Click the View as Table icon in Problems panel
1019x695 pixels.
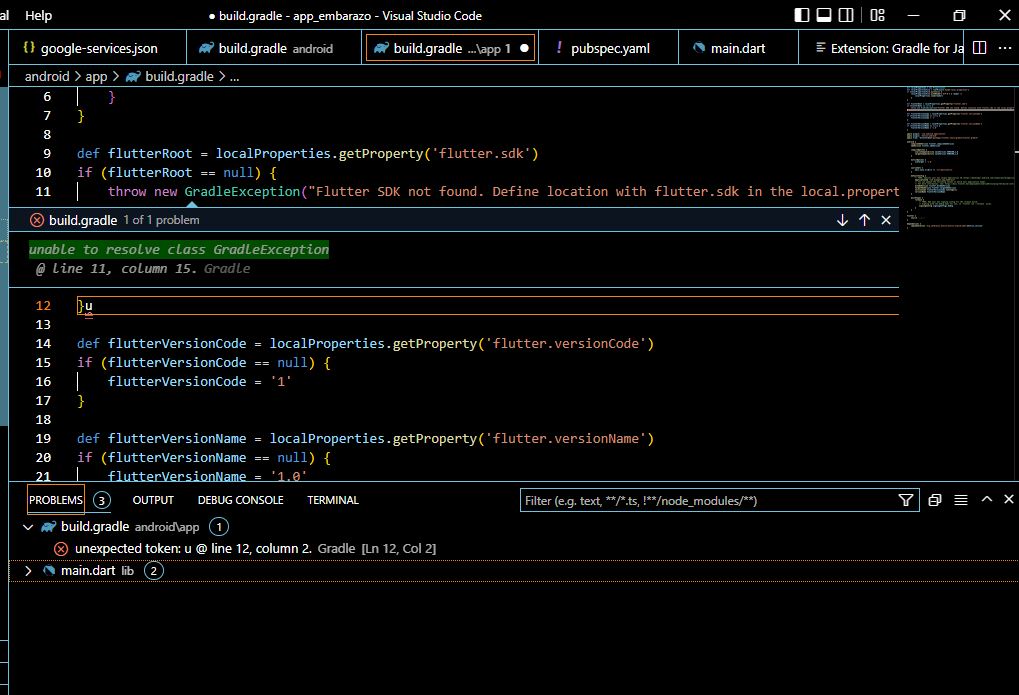(x=935, y=499)
